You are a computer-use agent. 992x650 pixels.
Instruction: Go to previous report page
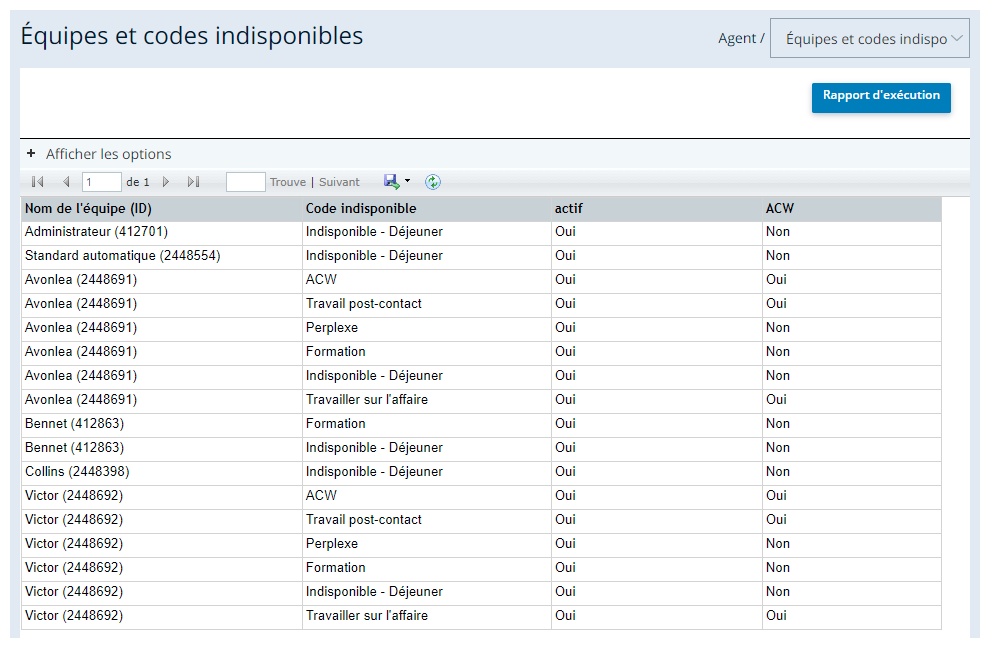tap(66, 182)
